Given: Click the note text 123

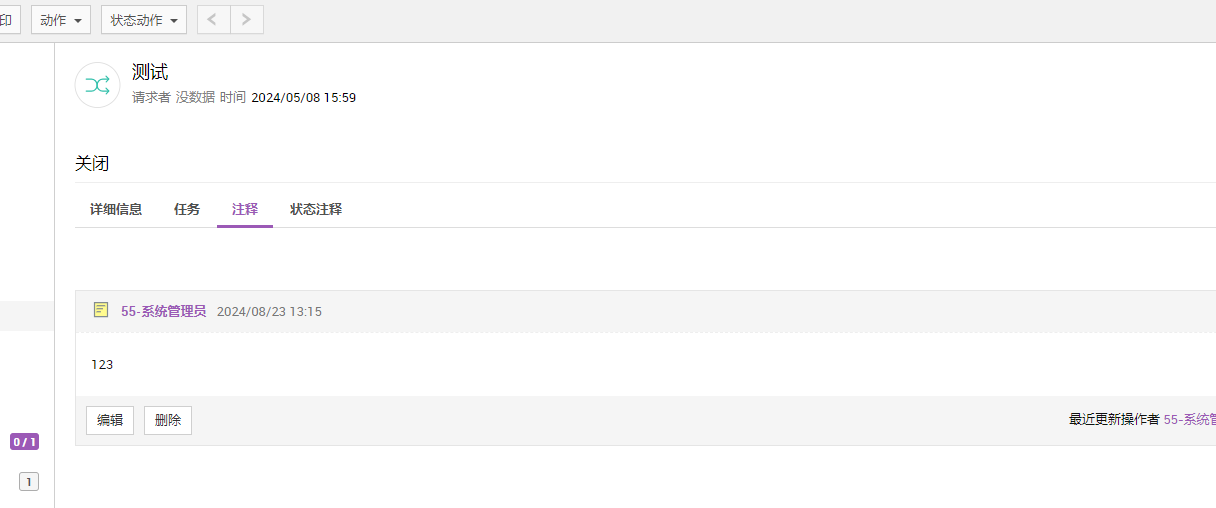Looking at the screenshot, I should (102, 365).
